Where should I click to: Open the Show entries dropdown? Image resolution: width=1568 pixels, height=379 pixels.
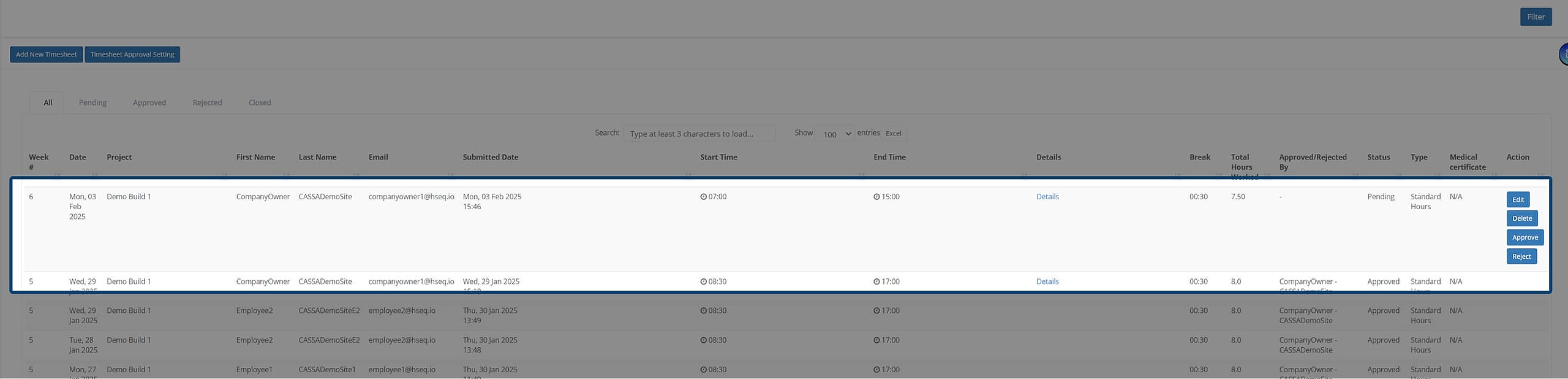point(835,134)
